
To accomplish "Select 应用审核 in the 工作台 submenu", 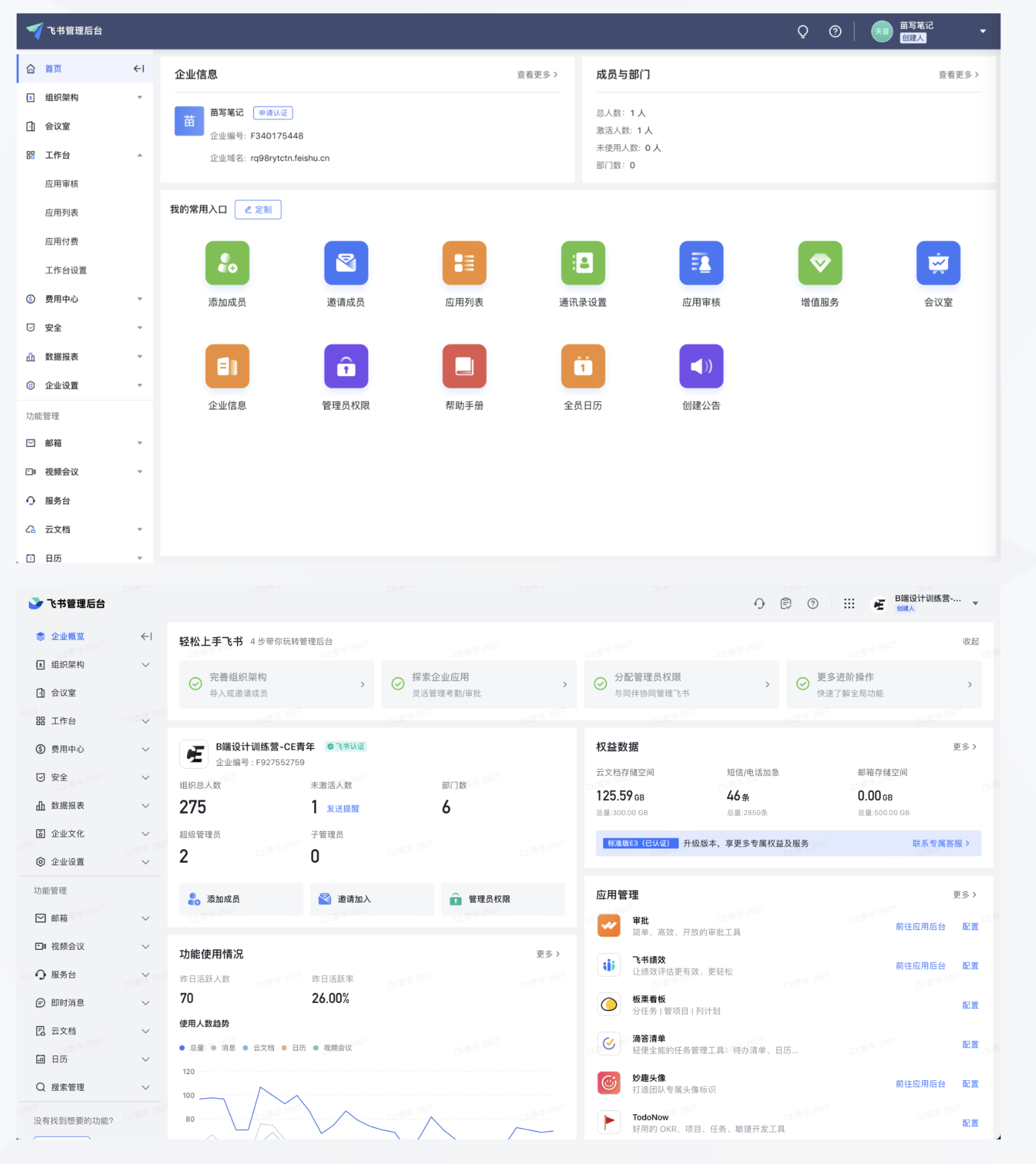I will [x=62, y=184].
